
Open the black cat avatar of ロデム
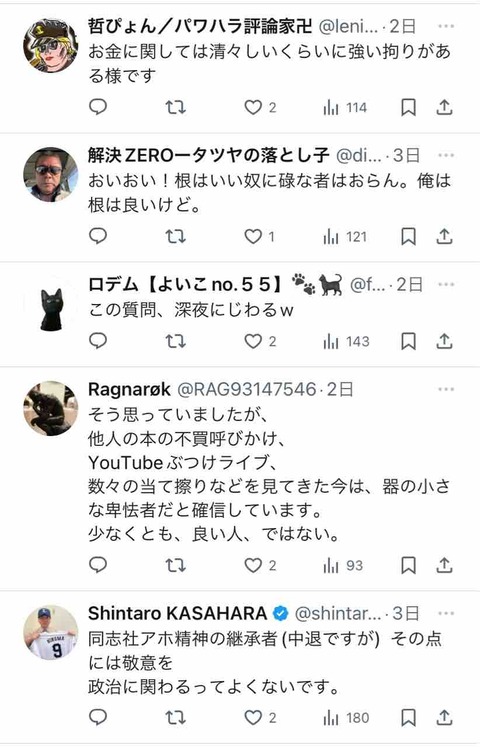pos(50,303)
